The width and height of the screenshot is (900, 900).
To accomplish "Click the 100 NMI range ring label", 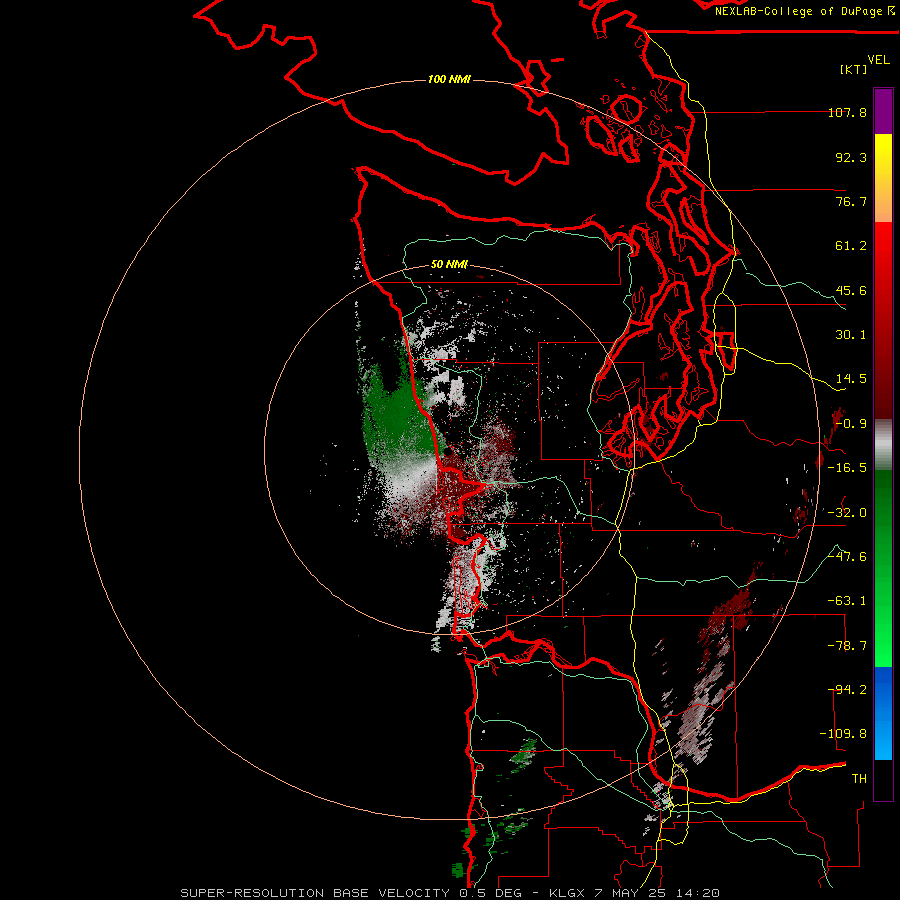I will [x=449, y=79].
